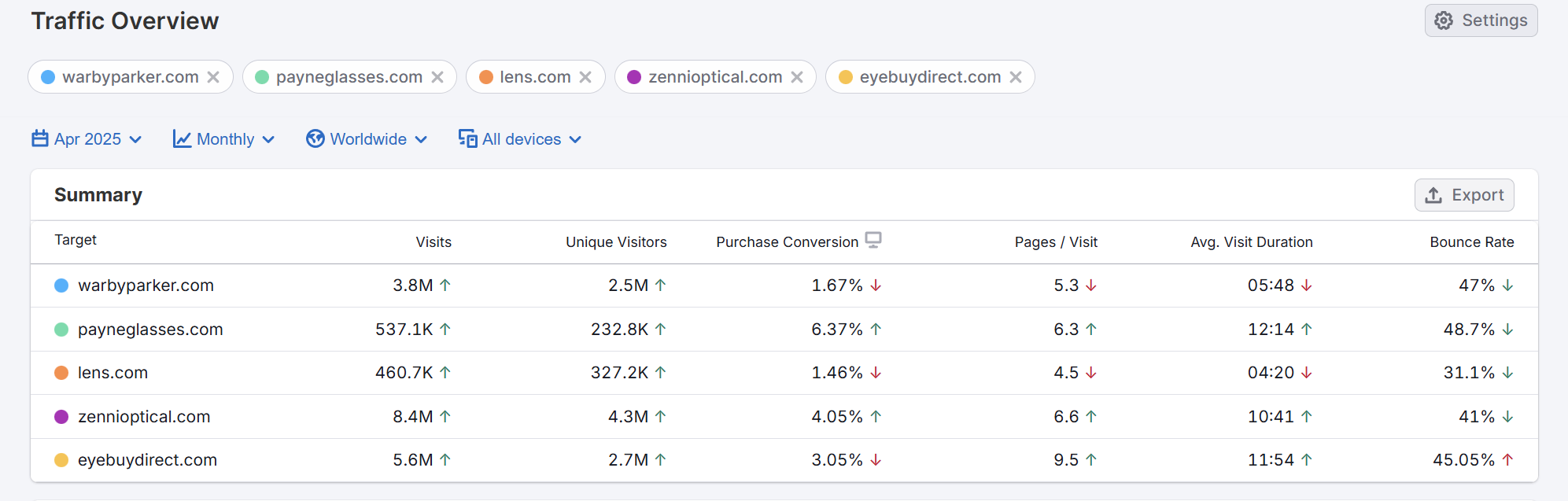Image resolution: width=1568 pixels, height=501 pixels.
Task: Click the devices icon beside All devices
Action: point(467,138)
